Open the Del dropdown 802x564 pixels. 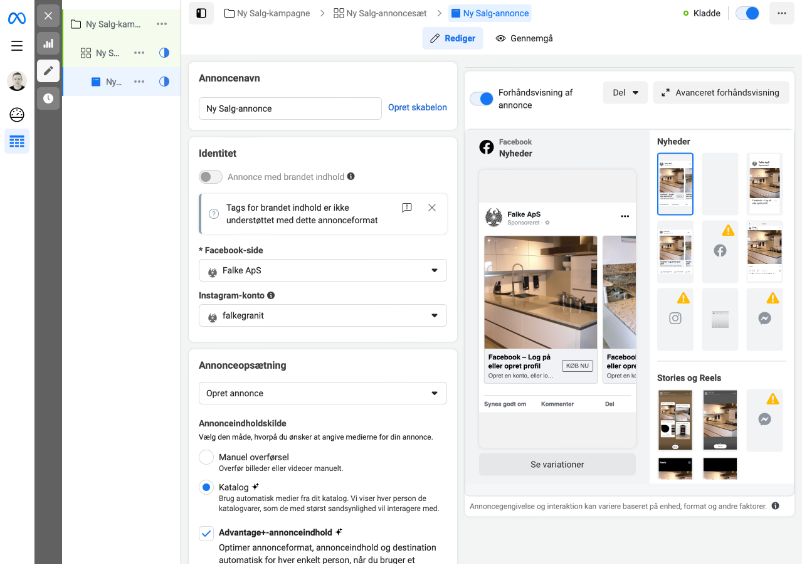tap(625, 93)
